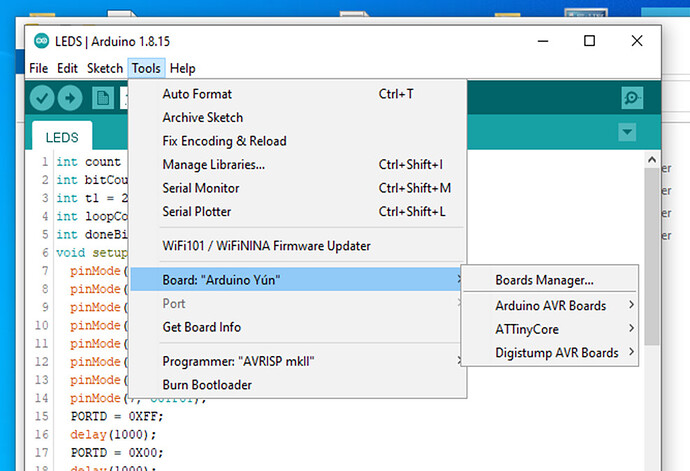Viewport: 690px width, 471px height.
Task: Expand Digistump AVR Boards submenu
Action: pyautogui.click(x=550, y=353)
